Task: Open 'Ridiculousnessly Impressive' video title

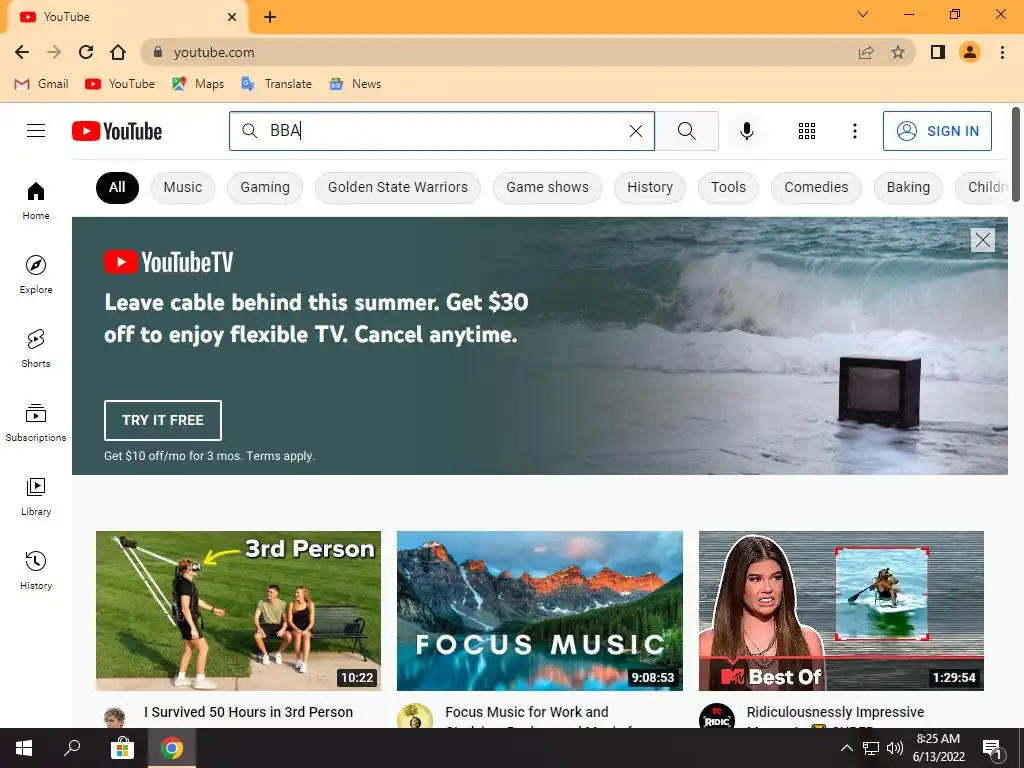Action: coord(835,712)
